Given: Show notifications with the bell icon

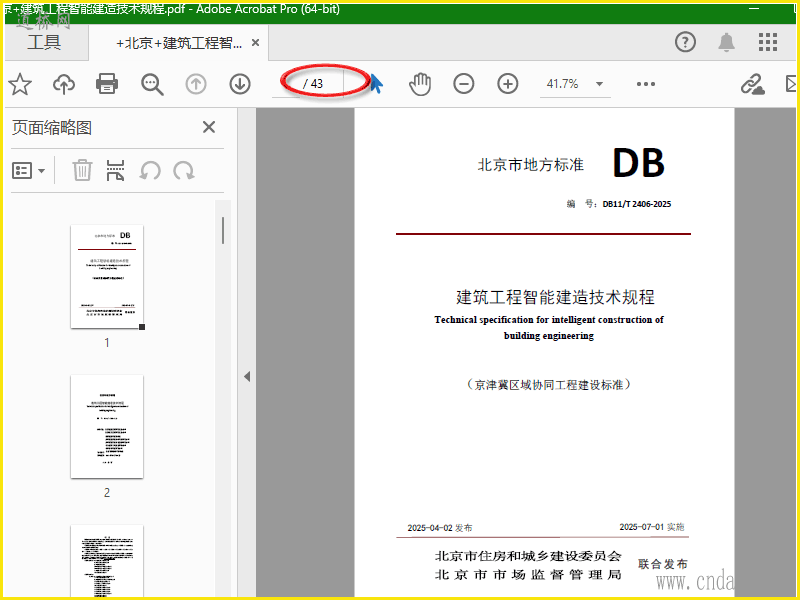Looking at the screenshot, I should click(x=727, y=42).
